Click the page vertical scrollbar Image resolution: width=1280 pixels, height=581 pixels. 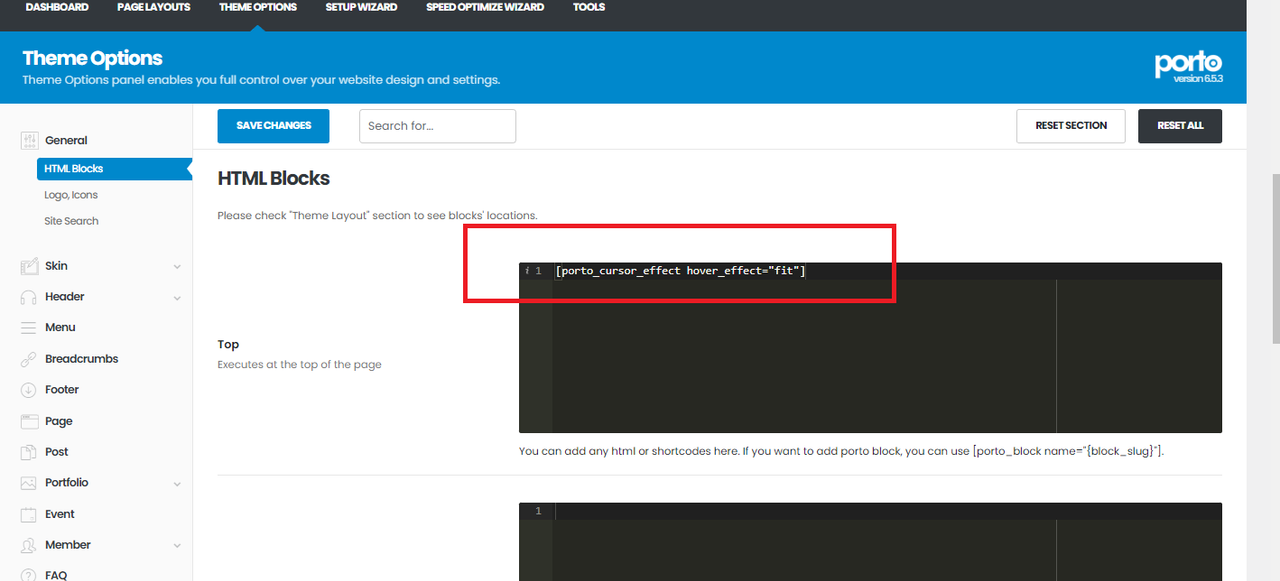[x=1275, y=258]
